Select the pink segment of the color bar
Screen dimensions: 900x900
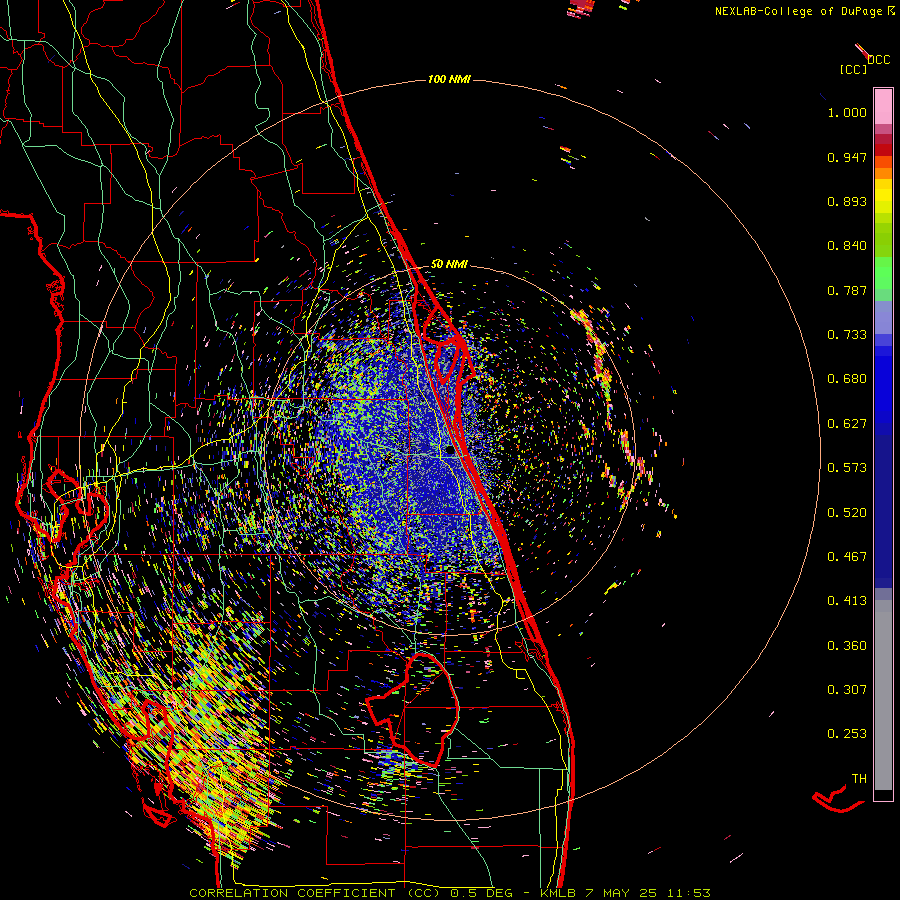[x=883, y=107]
